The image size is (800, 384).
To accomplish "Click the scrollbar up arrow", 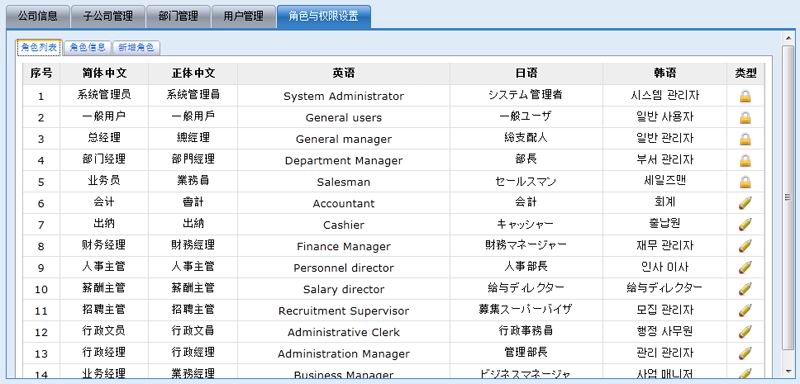I will (788, 39).
